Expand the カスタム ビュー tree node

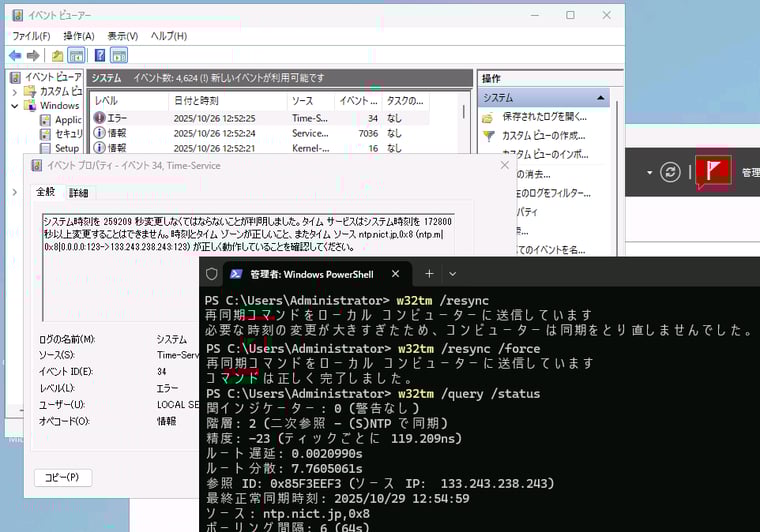pyautogui.click(x=15, y=92)
